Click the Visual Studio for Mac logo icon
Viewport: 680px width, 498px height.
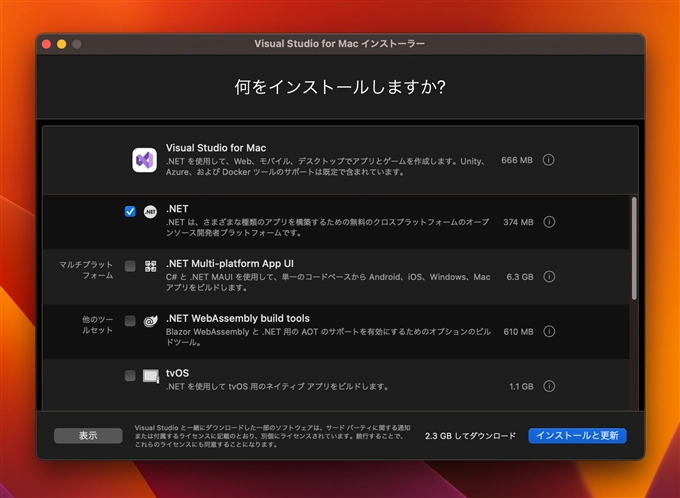(x=144, y=160)
